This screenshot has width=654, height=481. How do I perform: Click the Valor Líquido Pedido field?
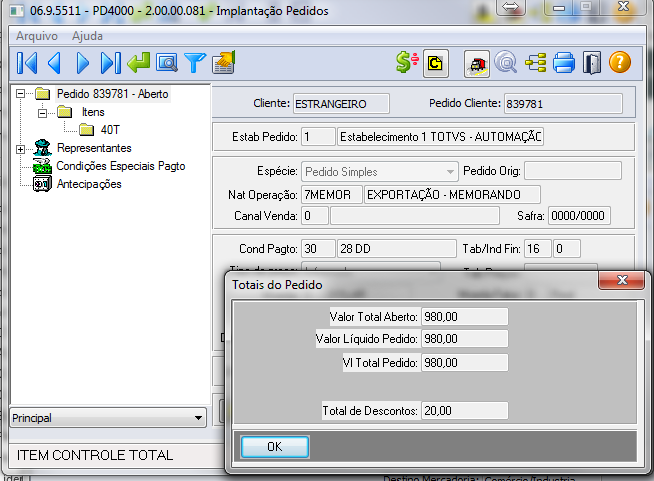465,339
